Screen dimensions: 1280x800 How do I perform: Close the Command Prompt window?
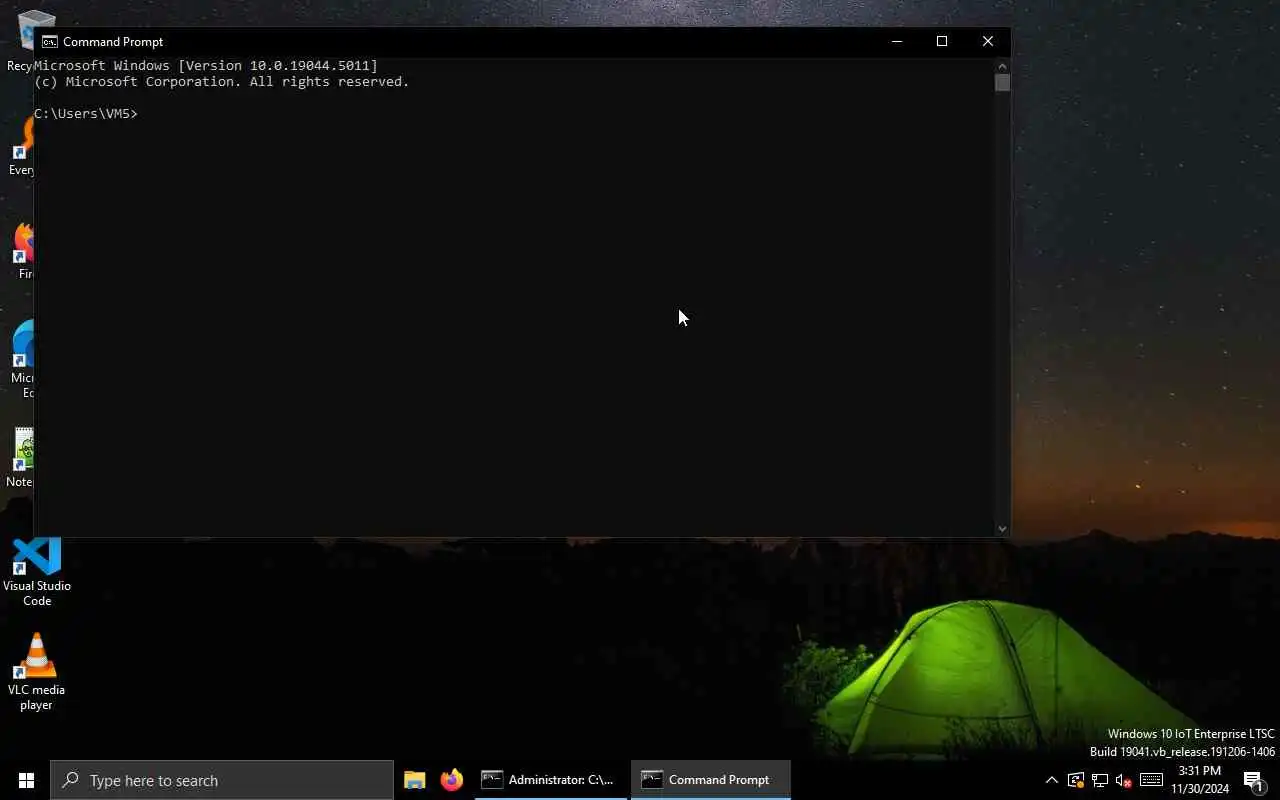(x=988, y=41)
